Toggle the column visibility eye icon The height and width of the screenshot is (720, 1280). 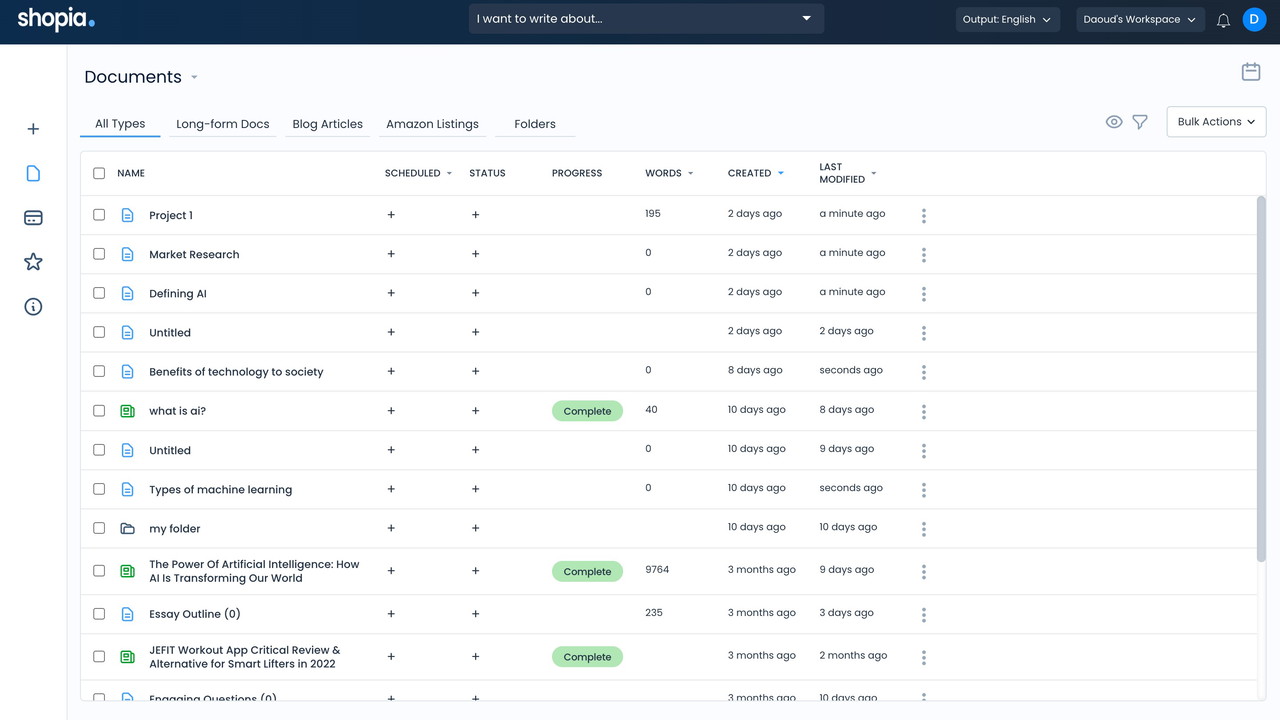coord(1114,122)
